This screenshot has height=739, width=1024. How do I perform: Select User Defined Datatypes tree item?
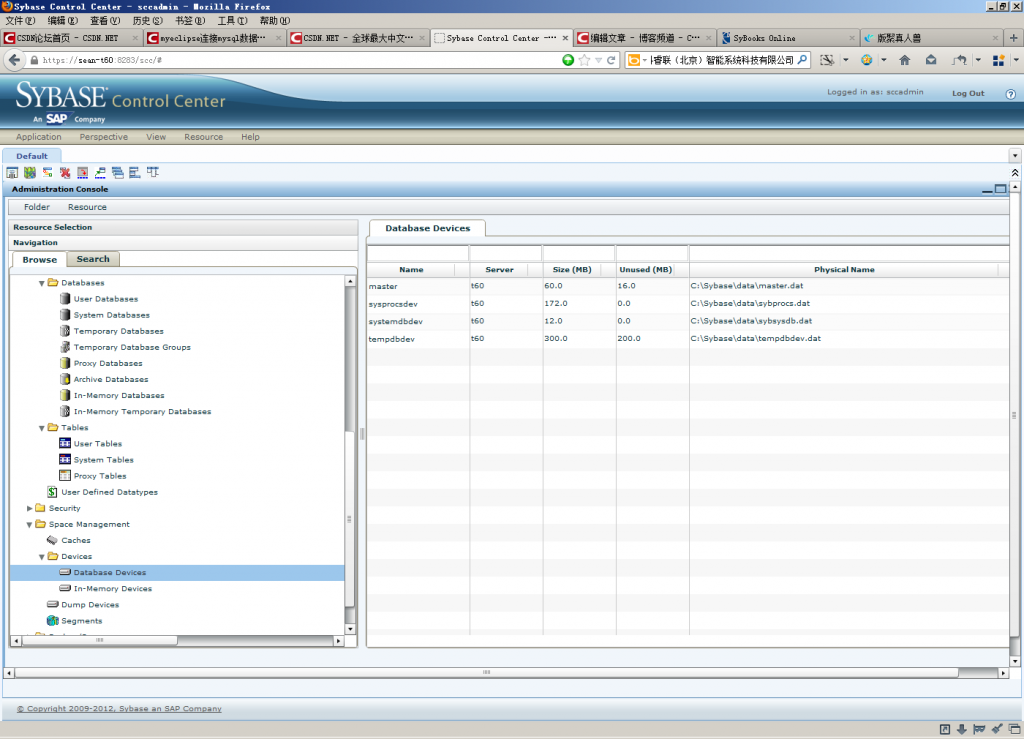coord(109,492)
